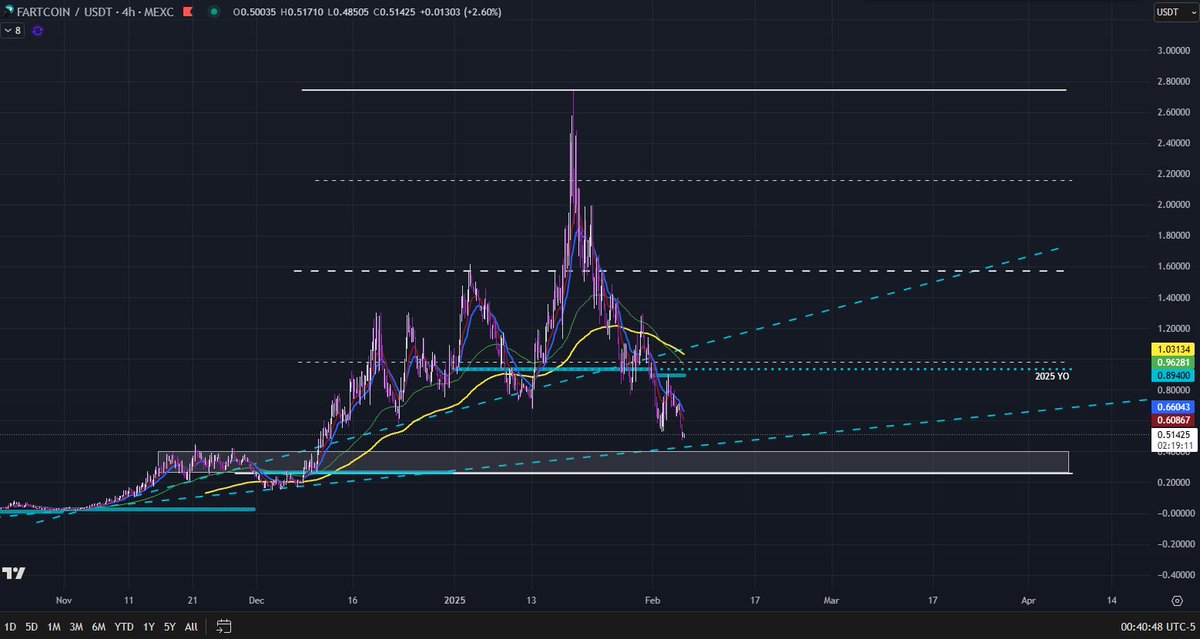Select the All time range

[x=191, y=627]
